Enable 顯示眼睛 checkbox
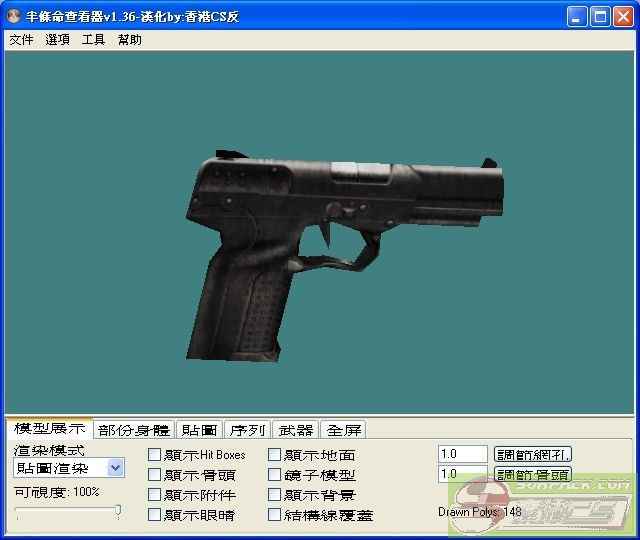 [x=154, y=515]
